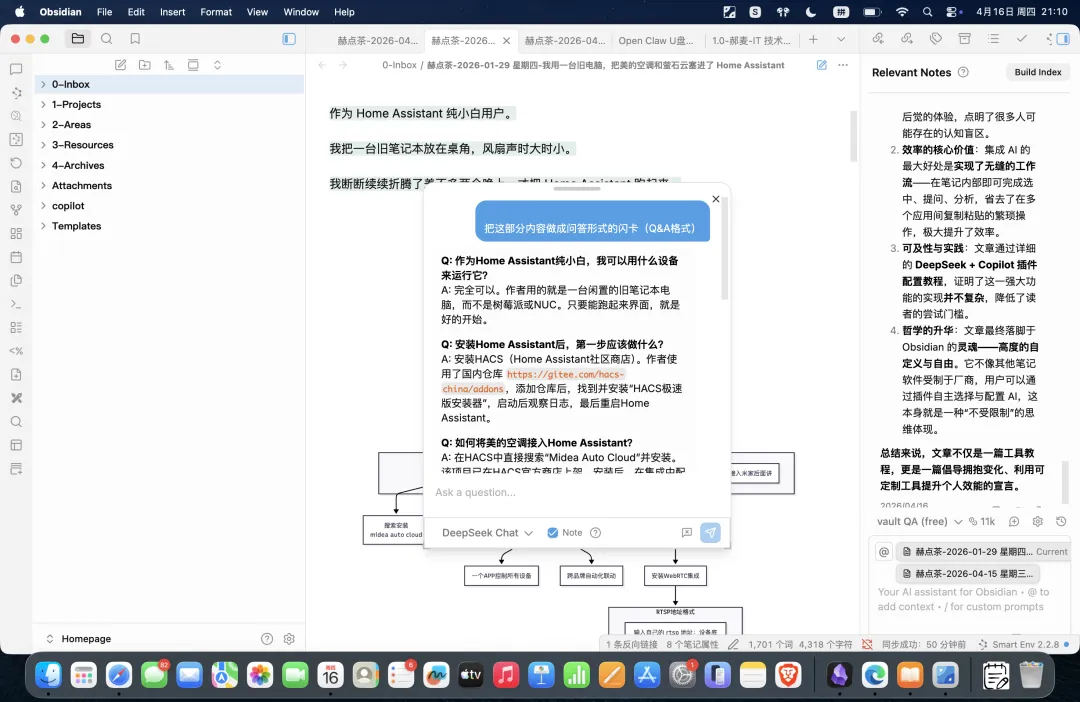Create a new folder in explorer

[145, 65]
